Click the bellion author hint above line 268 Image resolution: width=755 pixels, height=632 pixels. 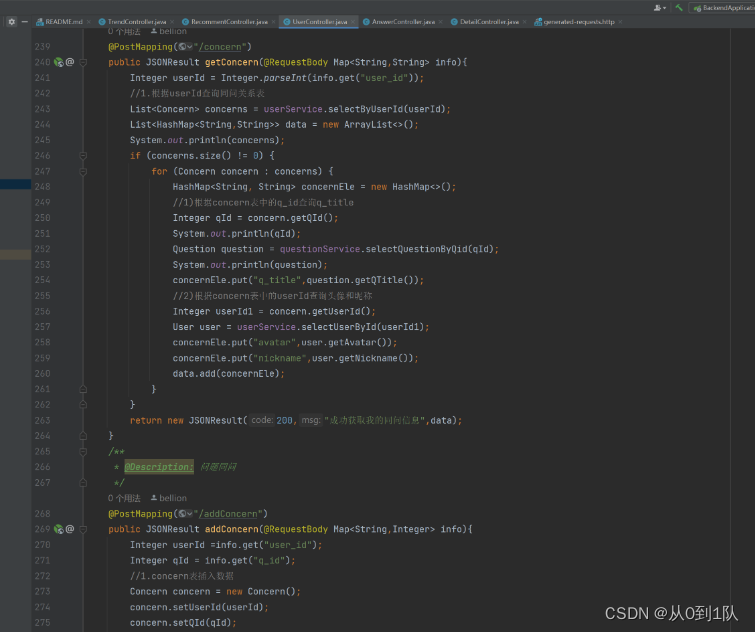pyautogui.click(x=169, y=498)
